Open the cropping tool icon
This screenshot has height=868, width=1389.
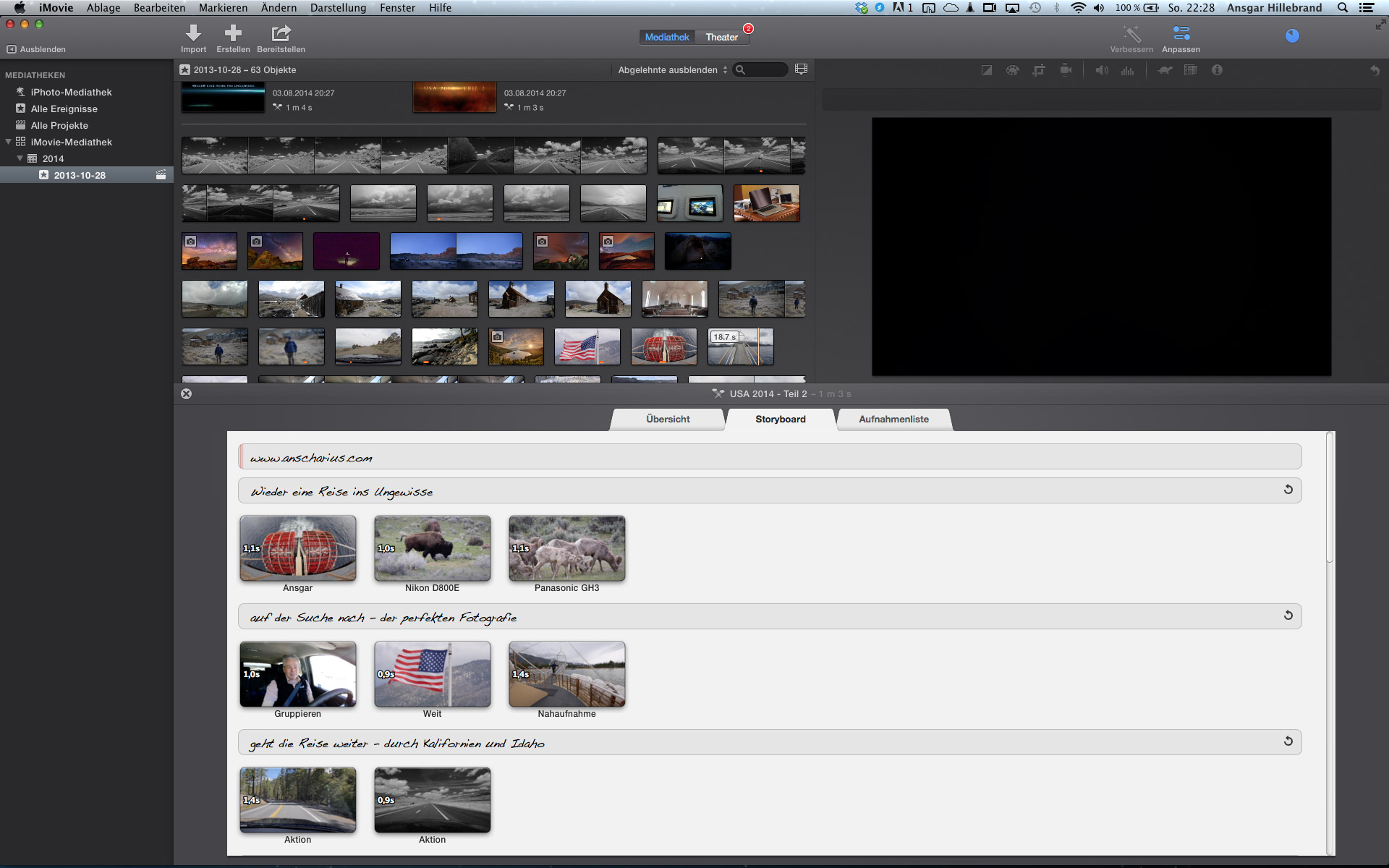point(1039,70)
